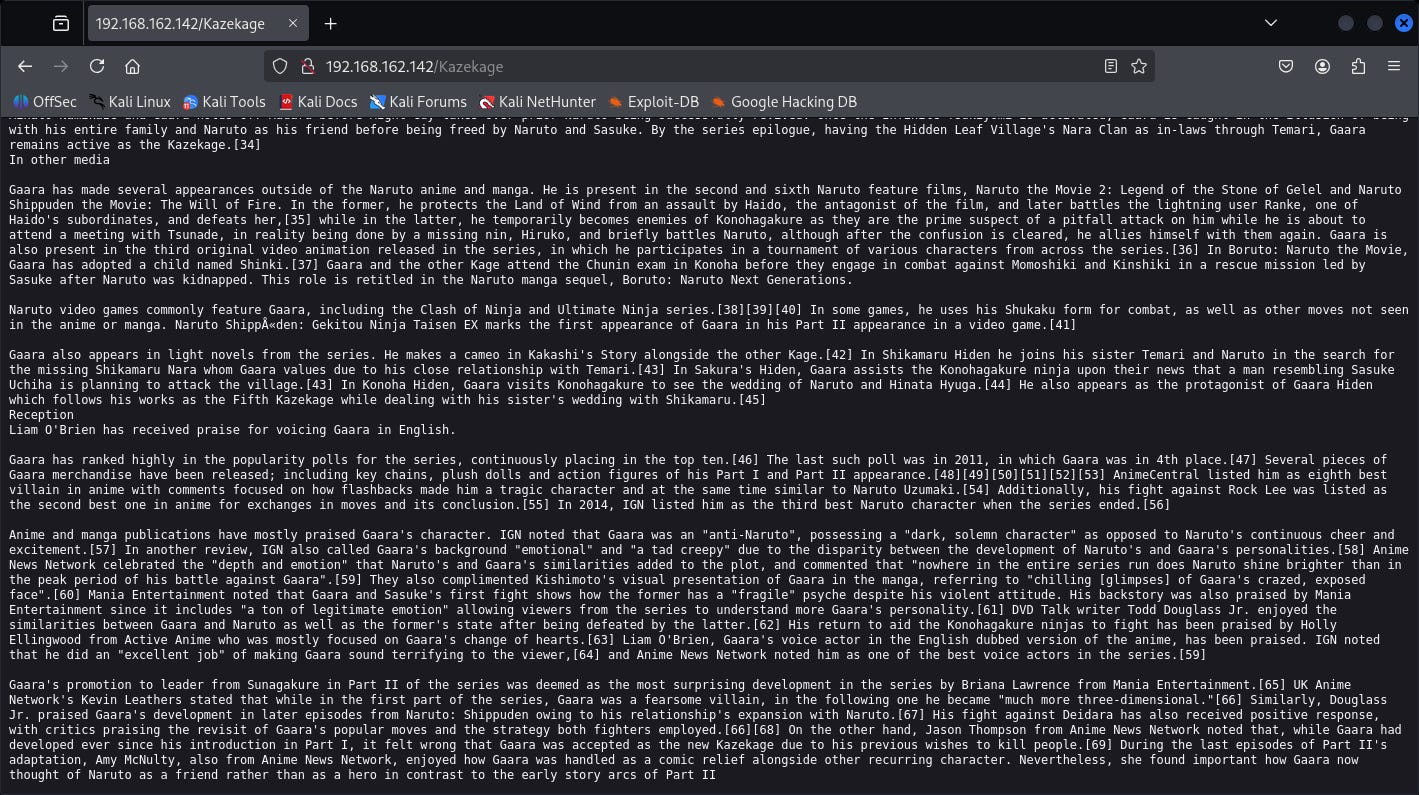Maximize the browser window
The image size is (1419, 795).
coord(1375,23)
